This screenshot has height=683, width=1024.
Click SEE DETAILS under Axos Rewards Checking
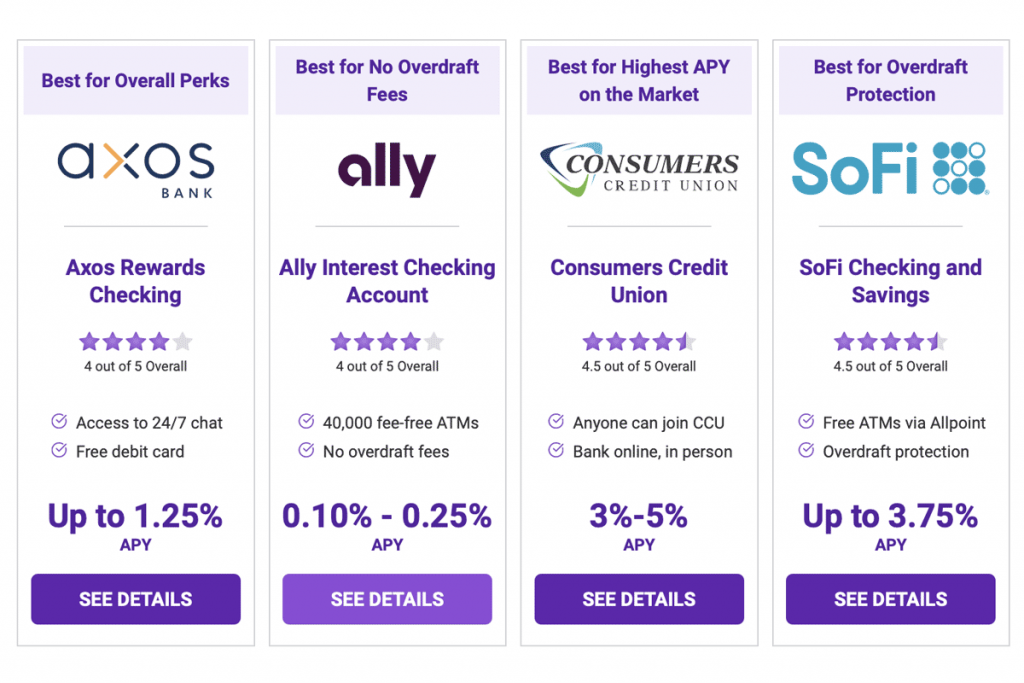[x=135, y=599]
